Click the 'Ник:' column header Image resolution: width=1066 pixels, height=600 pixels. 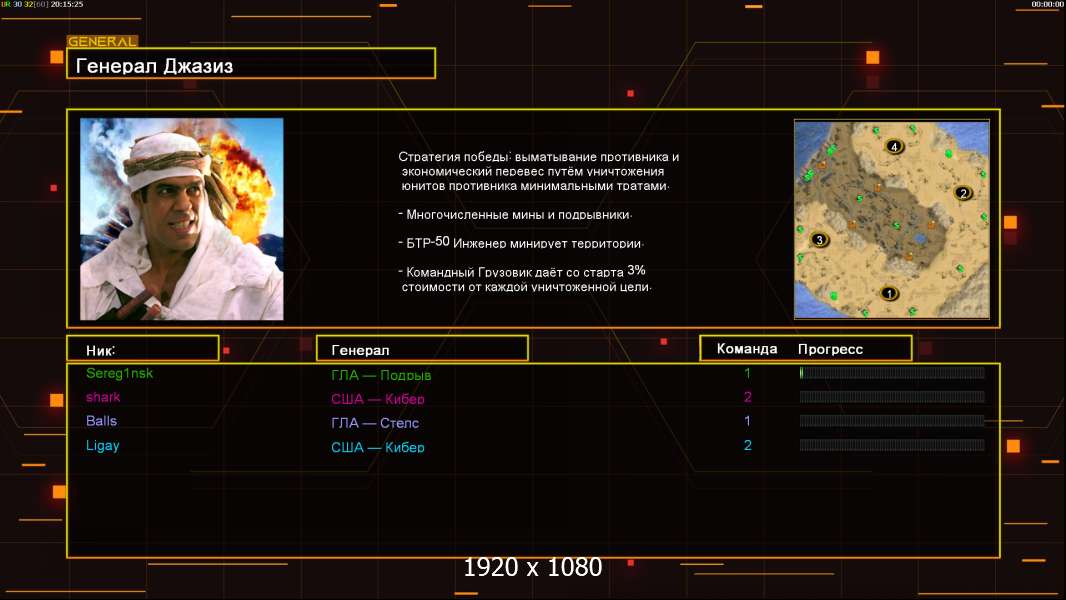143,348
